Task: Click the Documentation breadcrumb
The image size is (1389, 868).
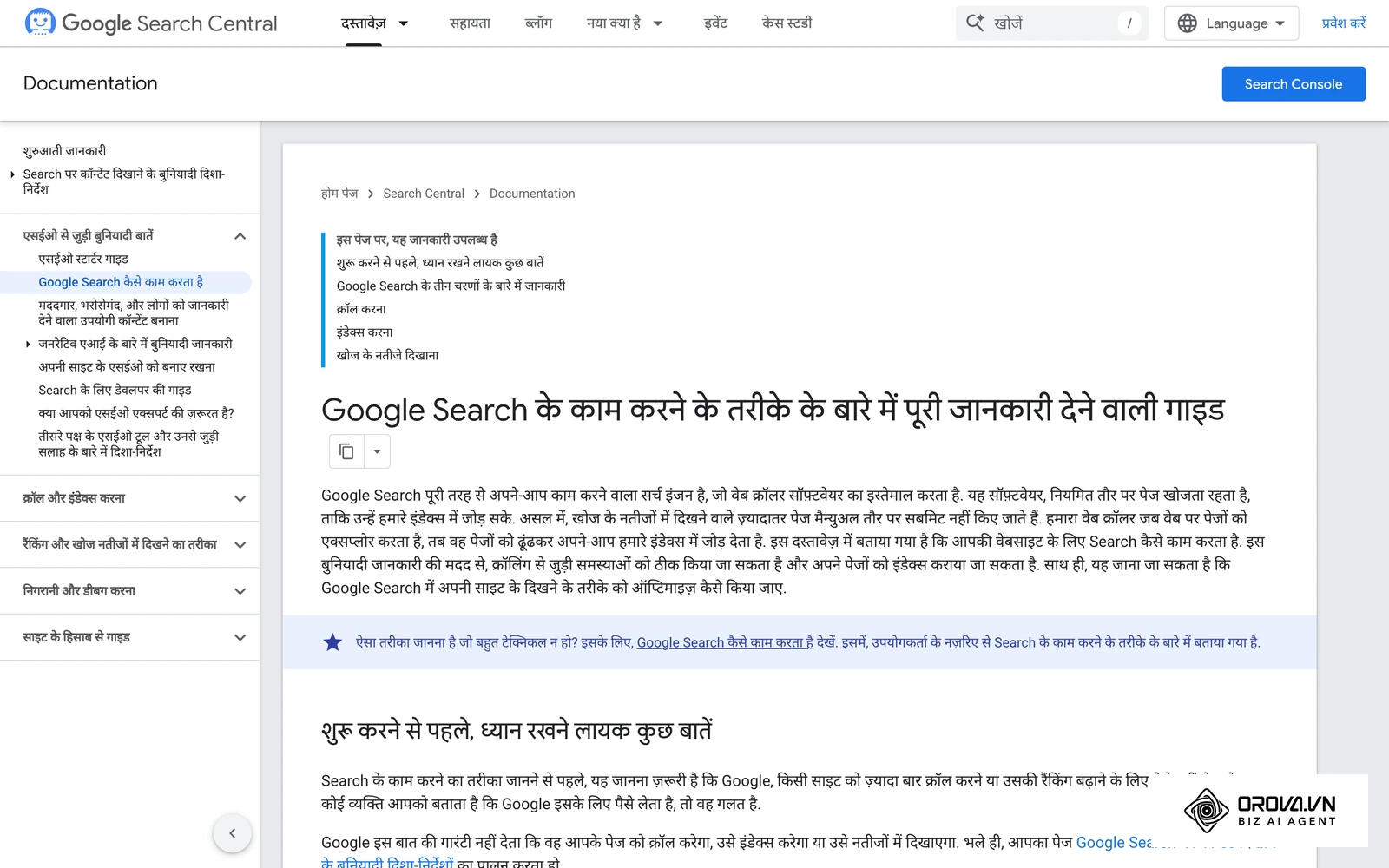Action: click(532, 194)
